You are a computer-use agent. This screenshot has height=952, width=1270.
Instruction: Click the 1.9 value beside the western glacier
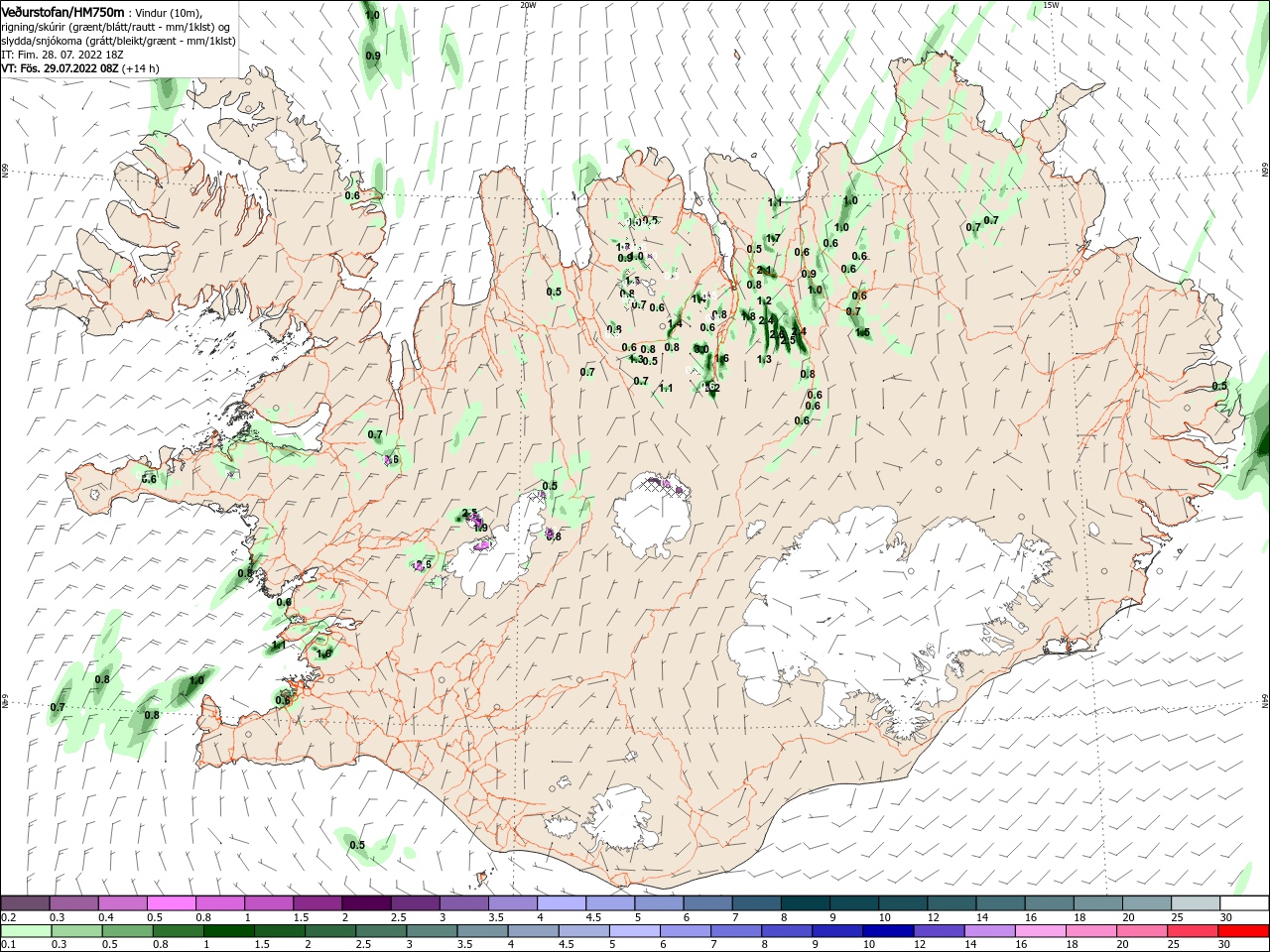481,528
